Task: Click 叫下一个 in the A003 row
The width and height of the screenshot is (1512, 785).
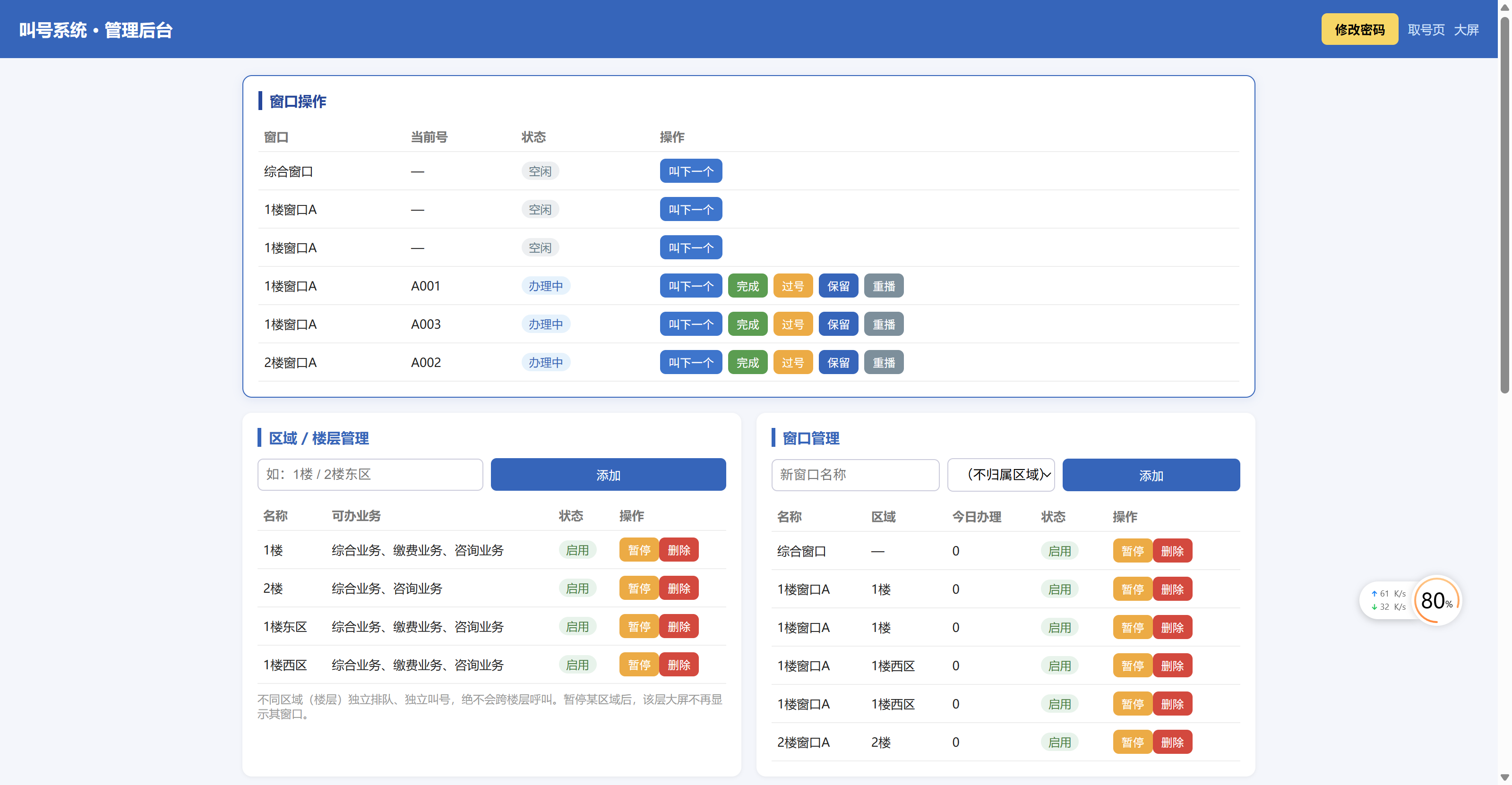Action: coord(690,324)
